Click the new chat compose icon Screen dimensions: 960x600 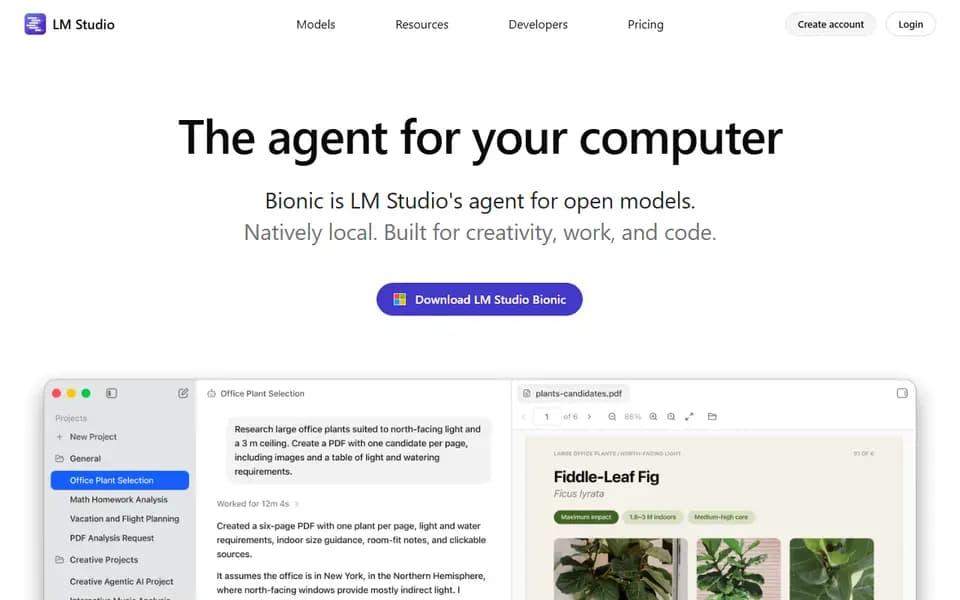tap(183, 393)
